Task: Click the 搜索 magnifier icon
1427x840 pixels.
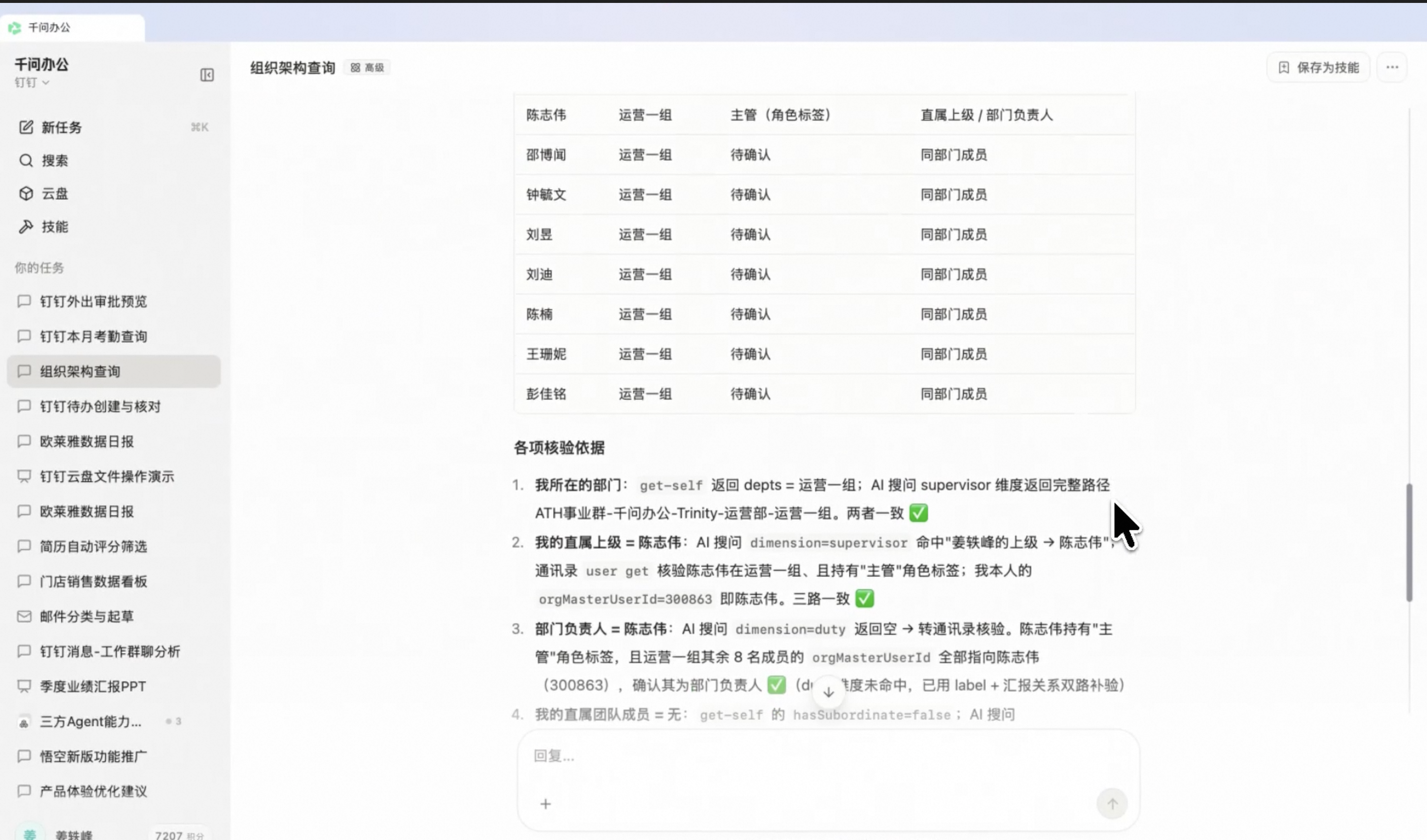Action: [x=26, y=161]
